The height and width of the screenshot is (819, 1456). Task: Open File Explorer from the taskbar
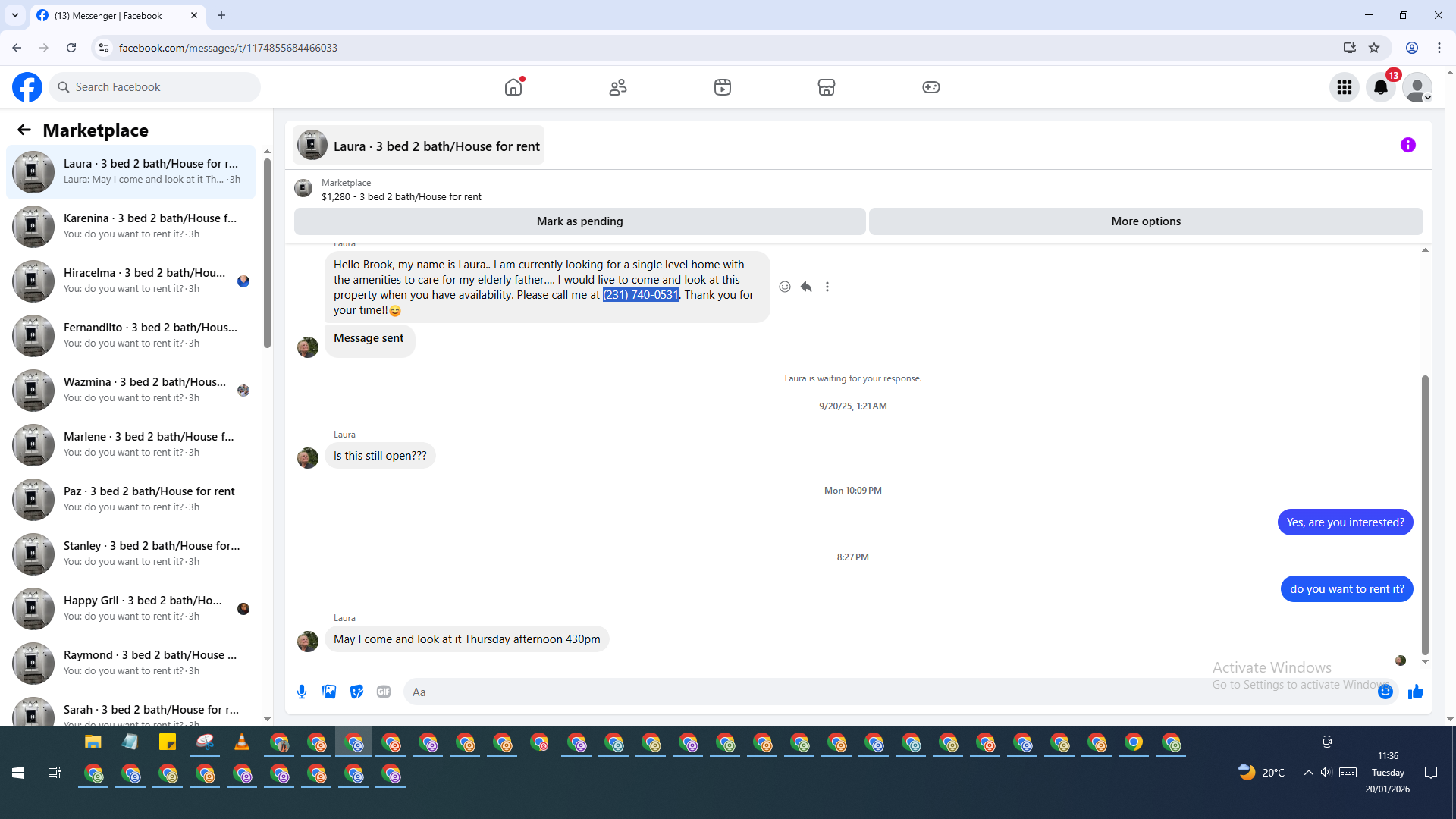point(93,742)
